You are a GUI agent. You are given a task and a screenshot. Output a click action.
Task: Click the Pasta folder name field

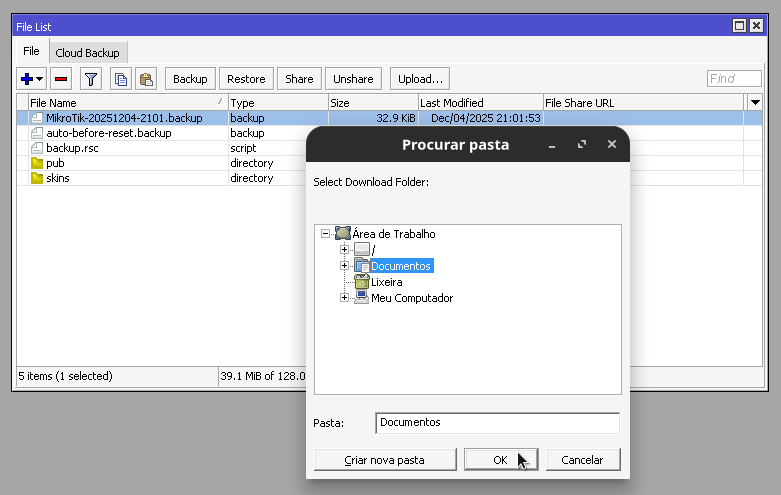click(497, 423)
